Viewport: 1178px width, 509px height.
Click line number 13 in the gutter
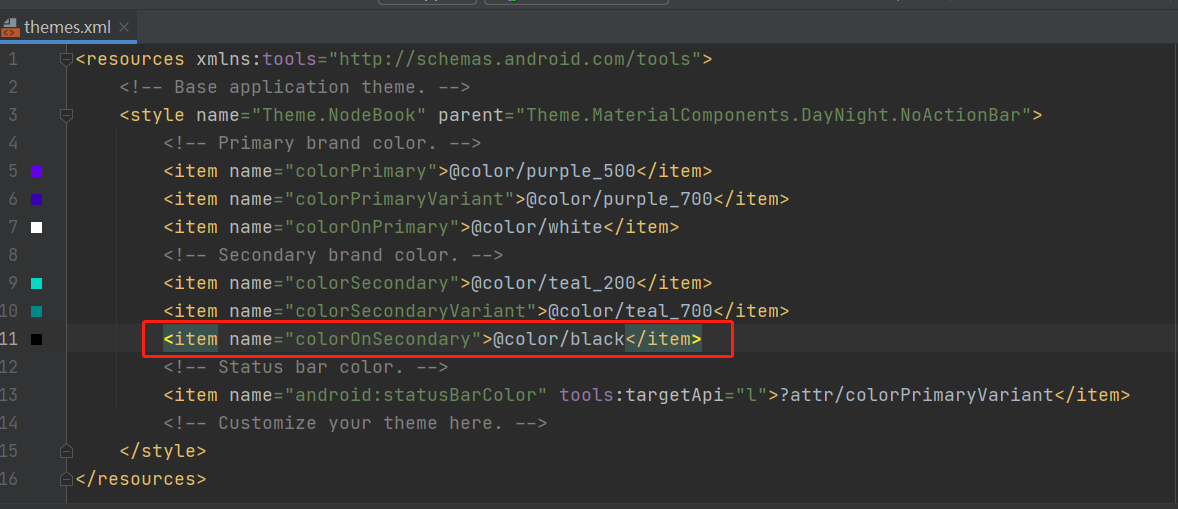click(9, 396)
